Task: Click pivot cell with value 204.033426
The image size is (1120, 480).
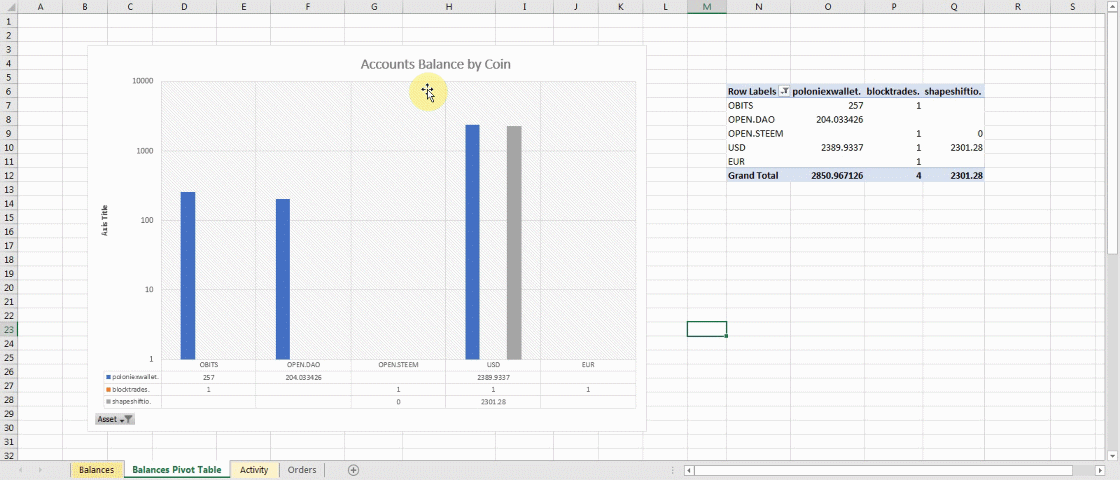Action: click(x=827, y=119)
